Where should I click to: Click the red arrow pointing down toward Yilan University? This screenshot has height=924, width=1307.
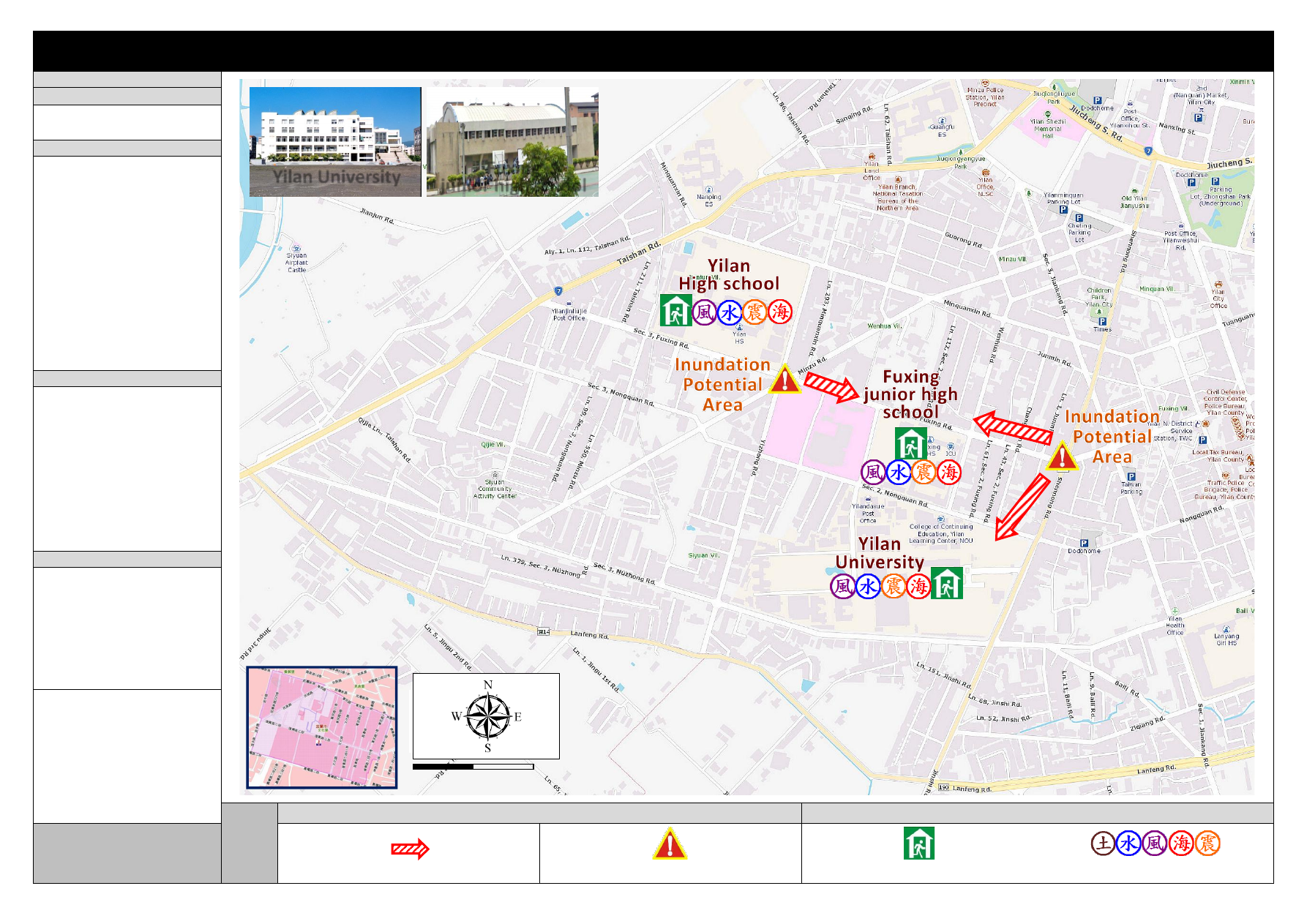[x=1022, y=506]
